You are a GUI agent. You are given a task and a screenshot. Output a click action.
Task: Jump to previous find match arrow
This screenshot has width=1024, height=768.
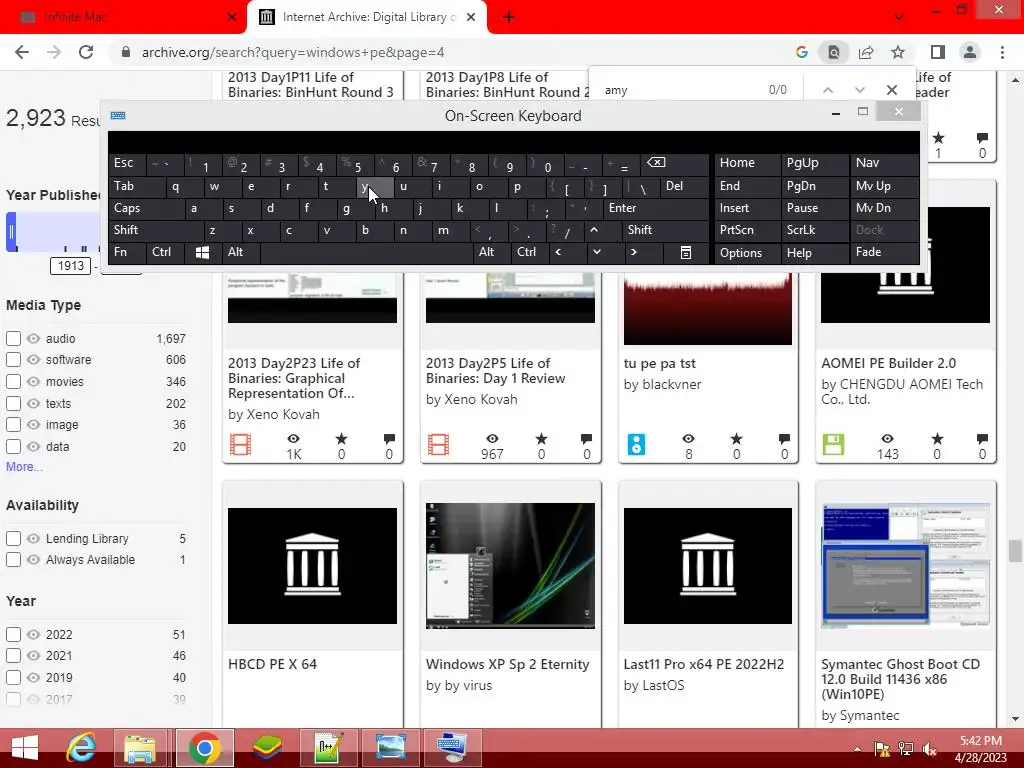(827, 90)
